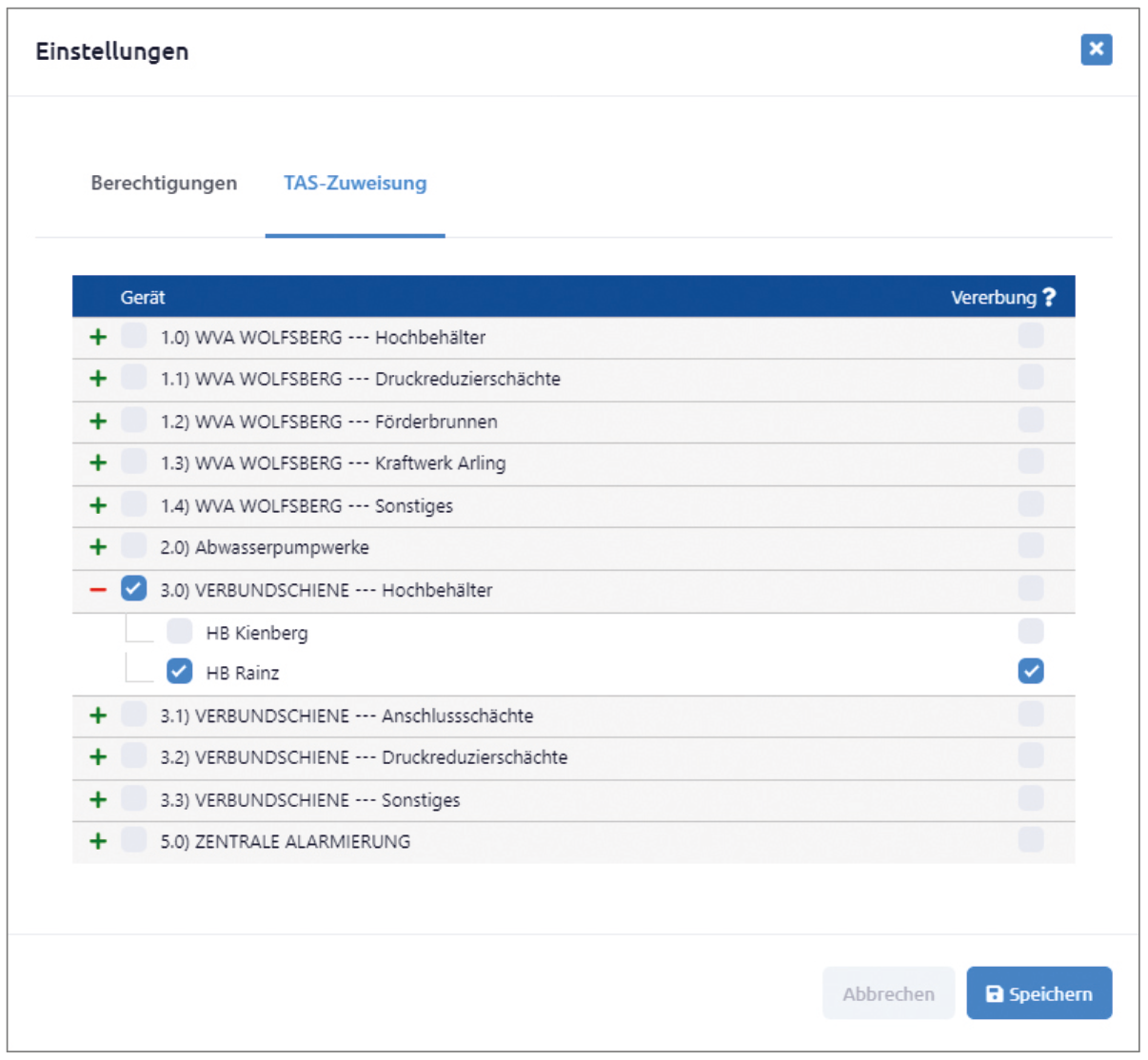This screenshot has width=1148, height=1060.
Task: Expand 1.2) Förderbrunnen row
Action: point(98,421)
